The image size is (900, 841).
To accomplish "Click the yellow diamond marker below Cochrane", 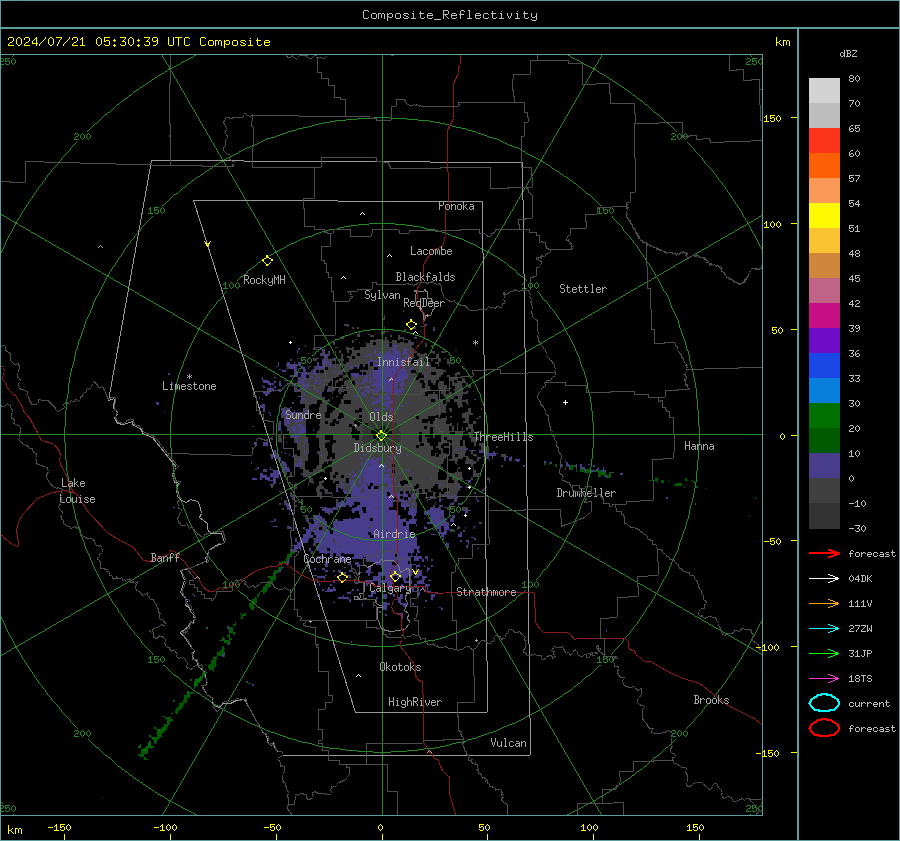I will [343, 578].
